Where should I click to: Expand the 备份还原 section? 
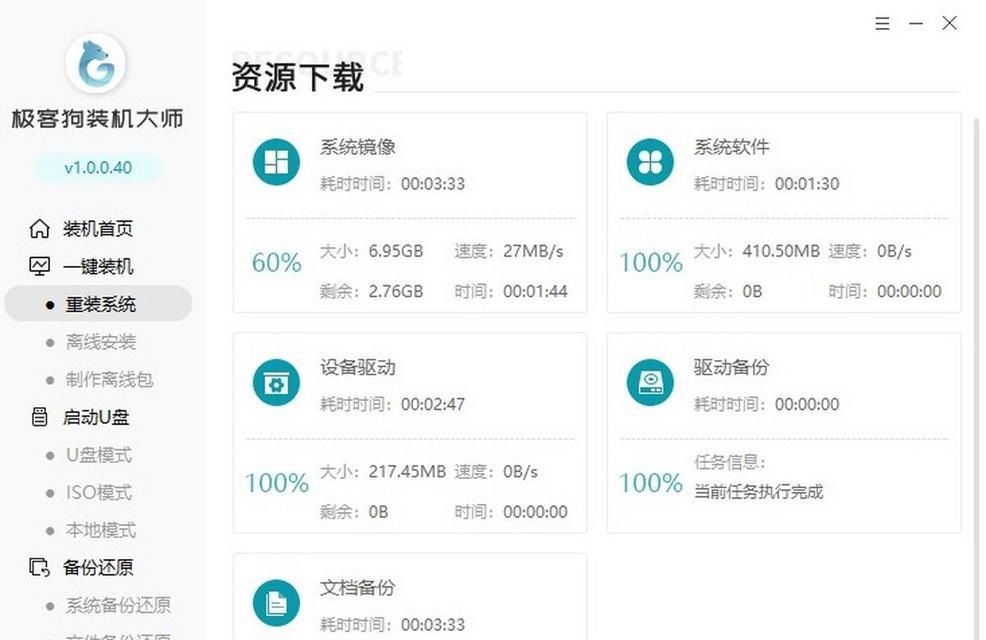pyautogui.click(x=97, y=567)
